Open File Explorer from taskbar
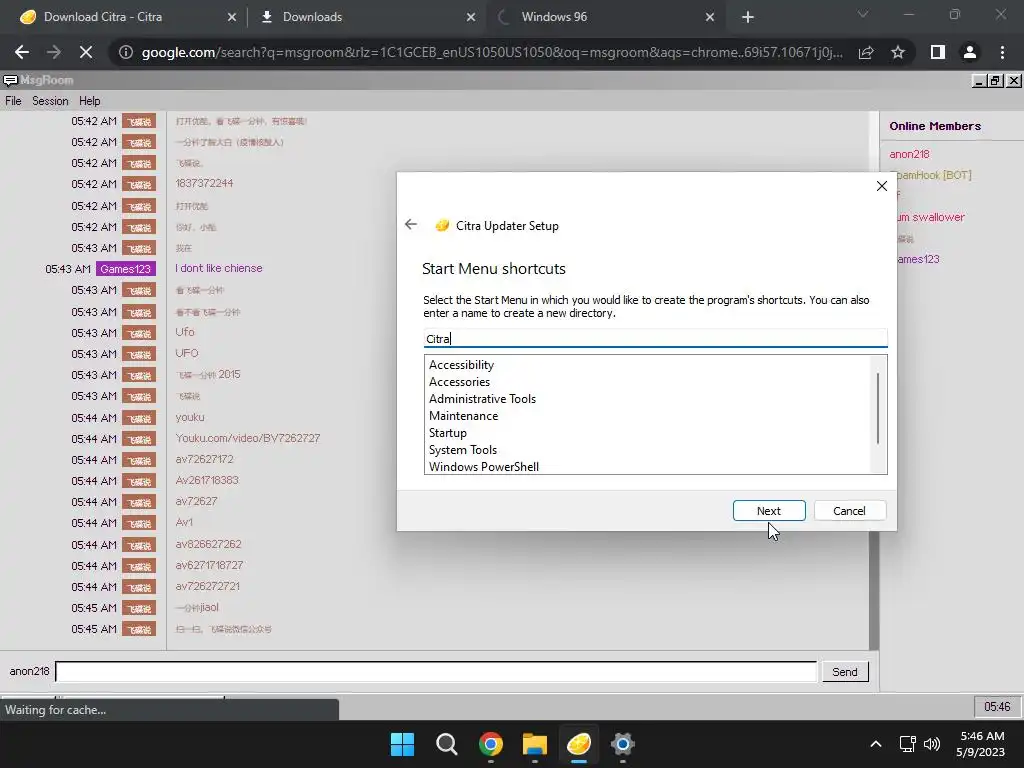Viewport: 1024px width, 768px height. click(x=535, y=744)
